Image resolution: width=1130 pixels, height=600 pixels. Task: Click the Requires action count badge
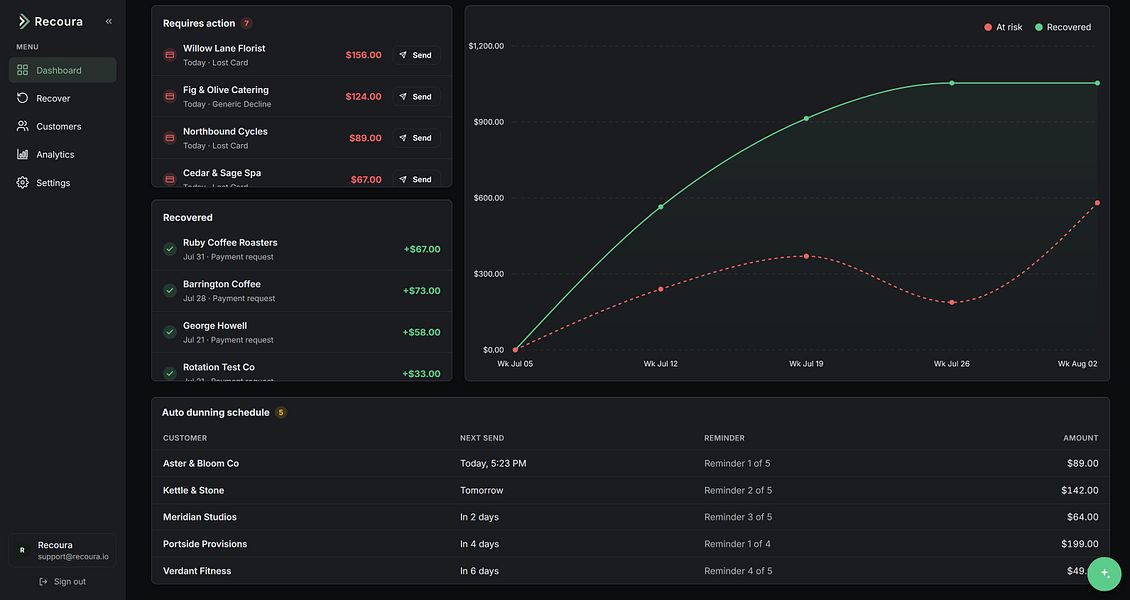(x=246, y=24)
